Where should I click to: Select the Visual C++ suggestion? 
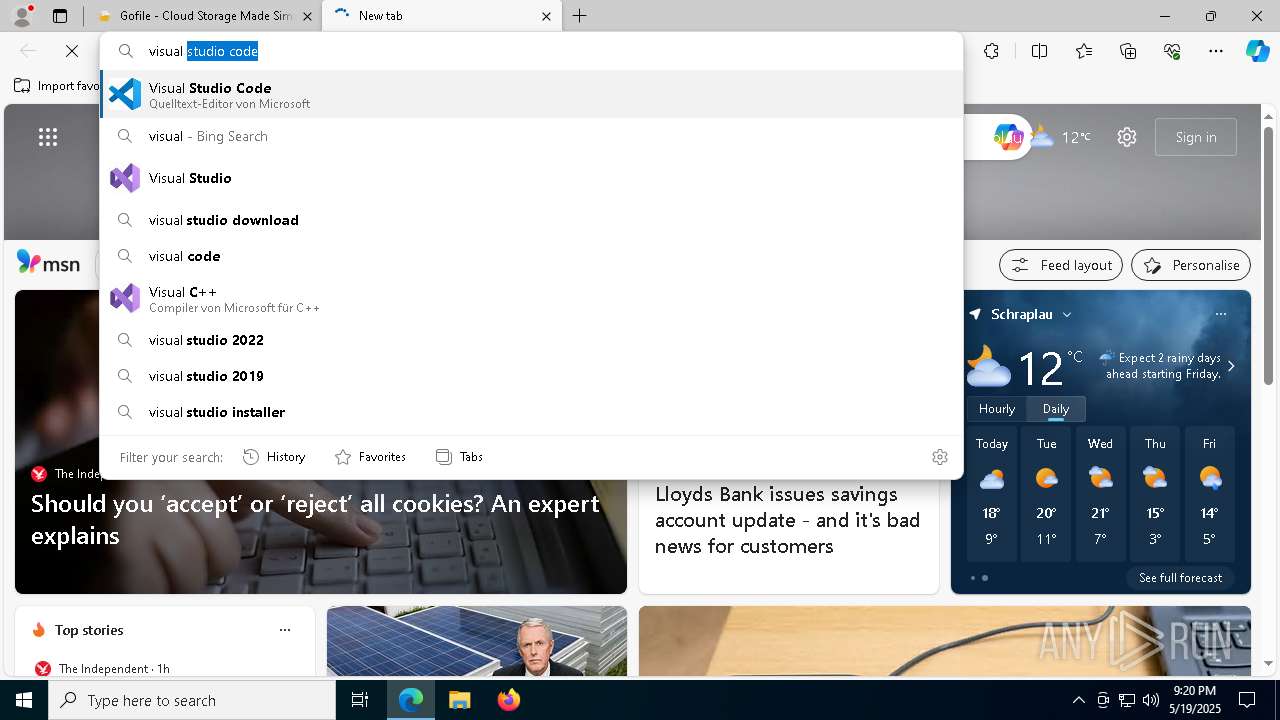coord(532,298)
